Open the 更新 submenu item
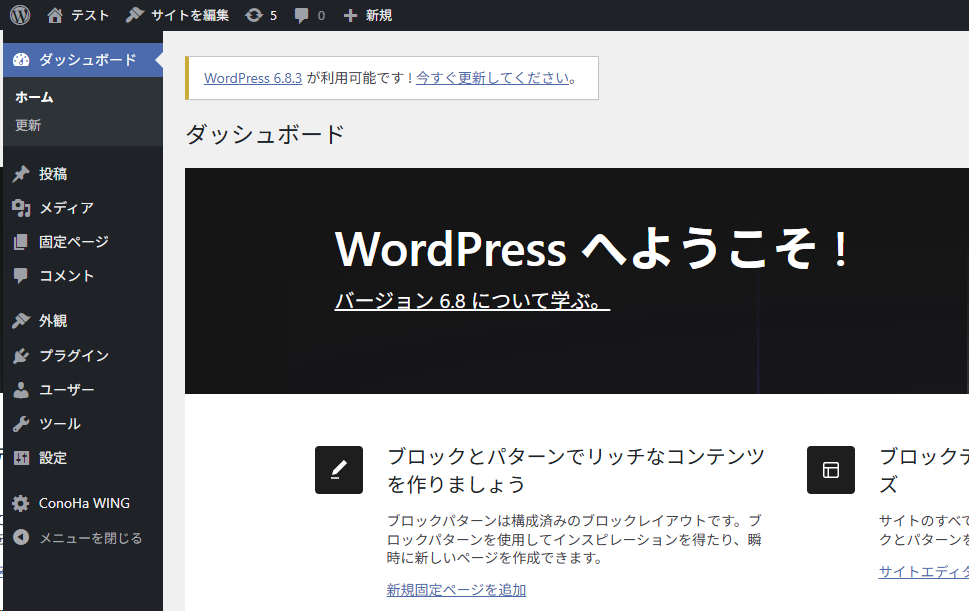 pyautogui.click(x=28, y=126)
